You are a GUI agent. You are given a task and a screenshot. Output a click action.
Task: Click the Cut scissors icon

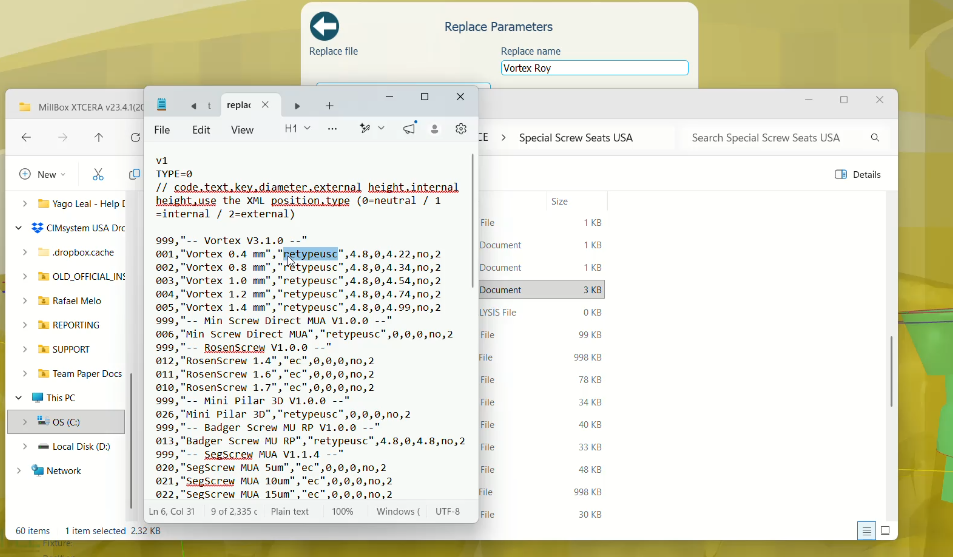[98, 175]
